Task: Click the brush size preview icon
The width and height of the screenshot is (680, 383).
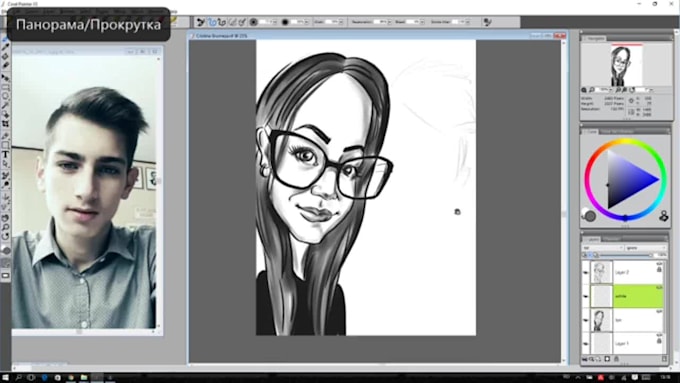Action: click(x=254, y=22)
